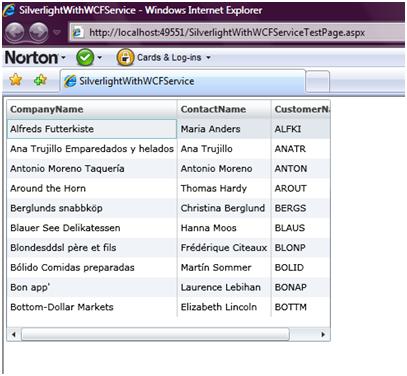Click the Cards & Log-ins padlock icon
Viewport: 407px width, 376px height.
pyautogui.click(x=125, y=57)
